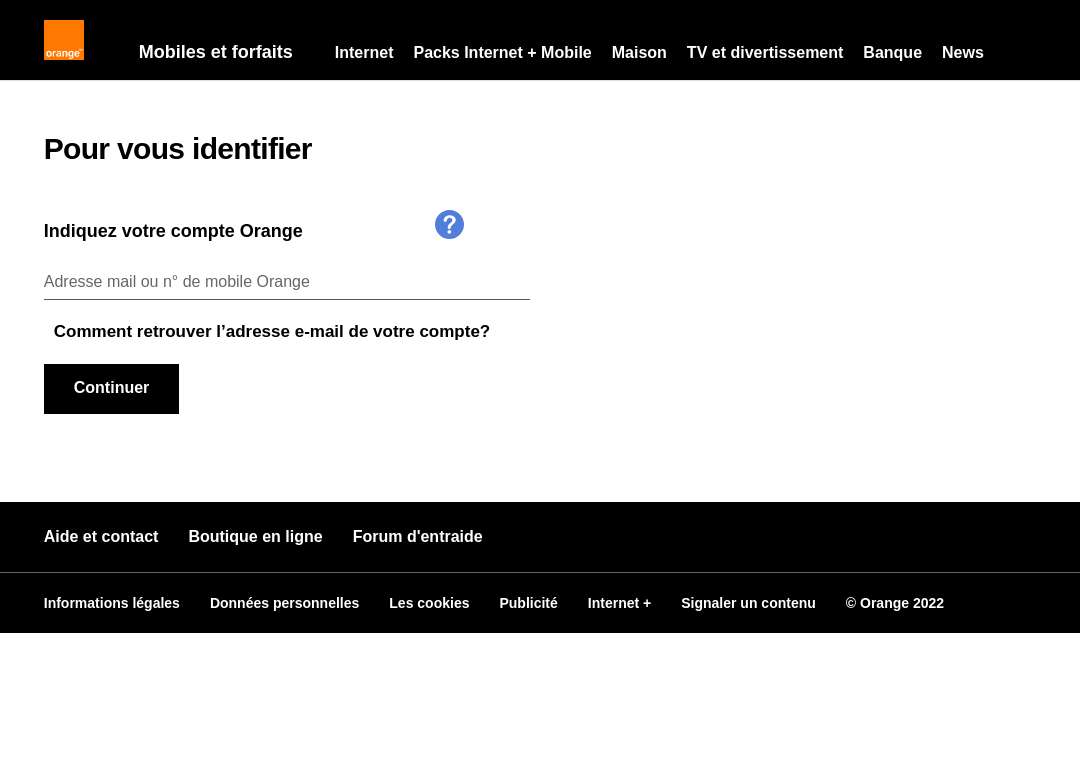Image resolution: width=1080 pixels, height=768 pixels.
Task: Open the Mobiles et forfaits menu
Action: 216,52
